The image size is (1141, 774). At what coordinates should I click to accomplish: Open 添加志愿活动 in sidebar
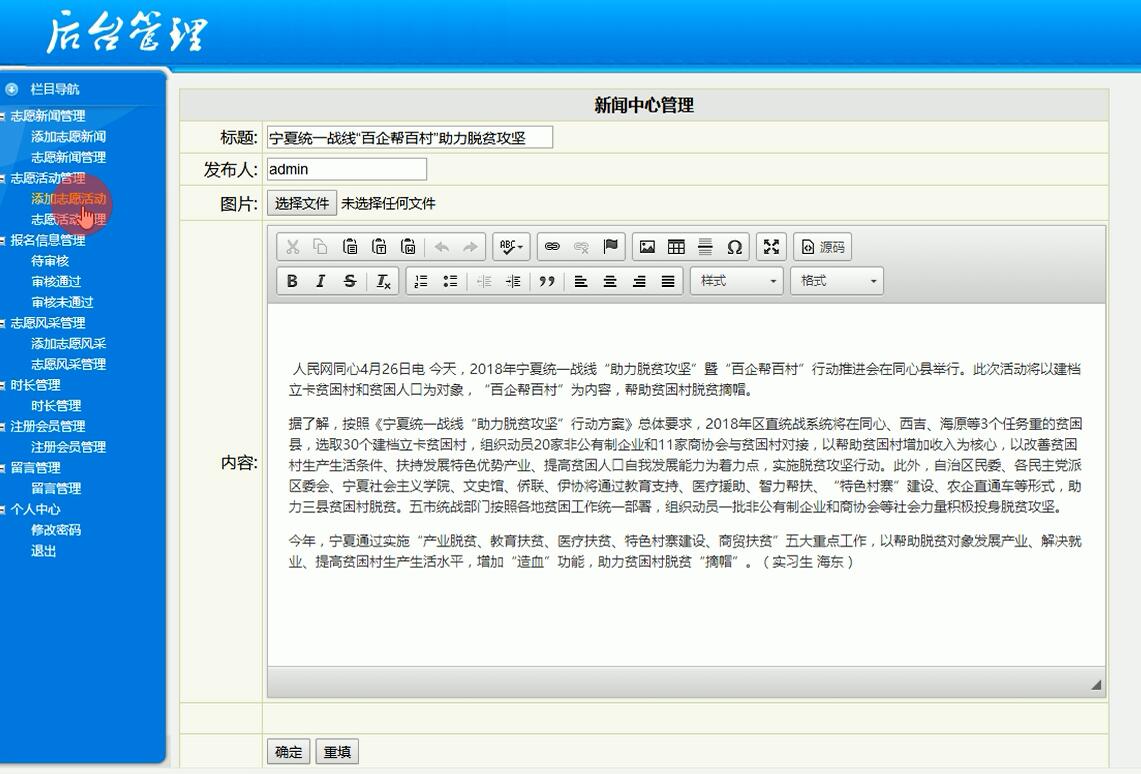point(68,199)
